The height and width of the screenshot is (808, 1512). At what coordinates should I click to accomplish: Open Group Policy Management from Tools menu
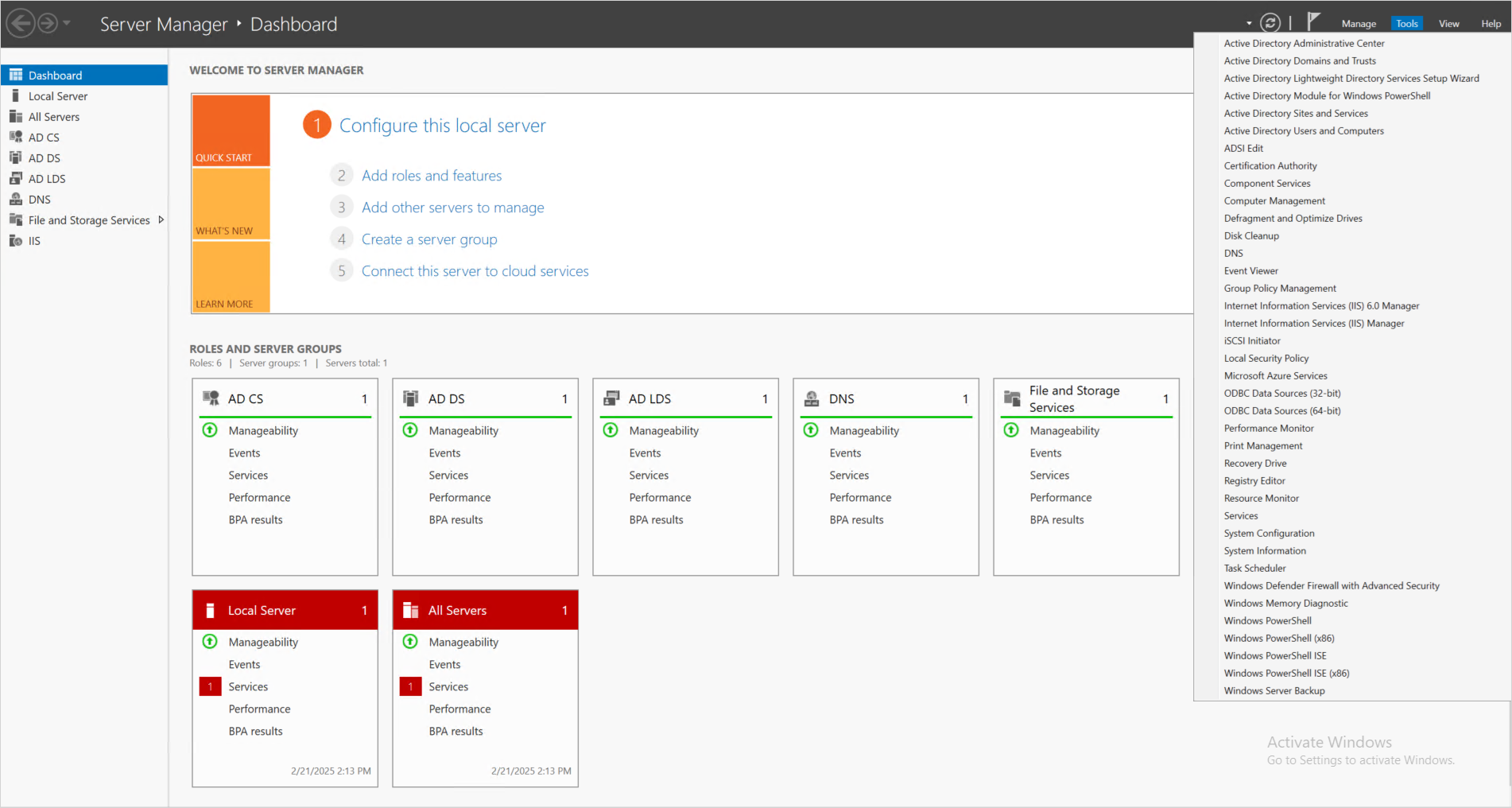1279,289
